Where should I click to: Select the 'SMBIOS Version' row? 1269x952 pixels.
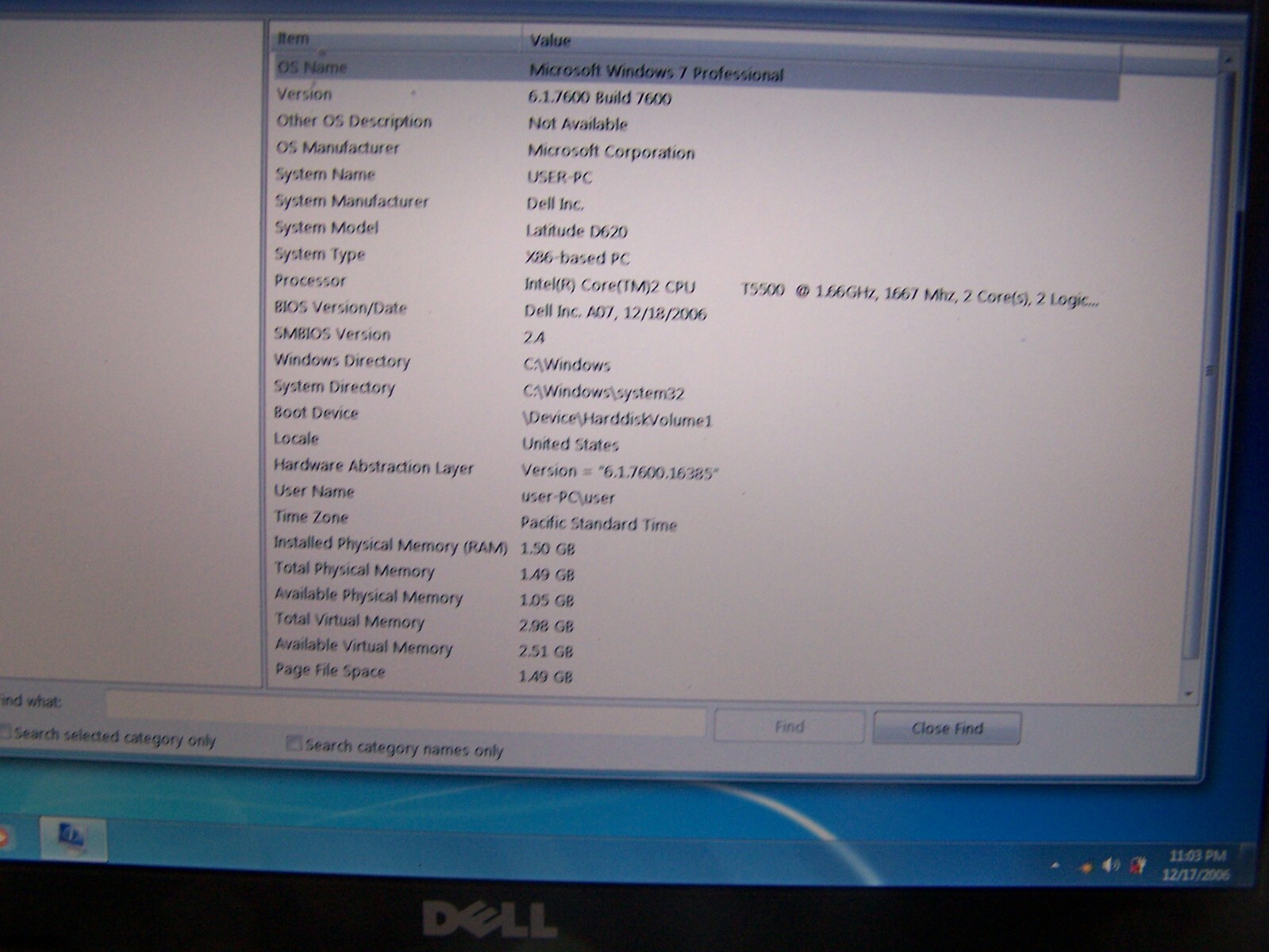click(x=332, y=334)
